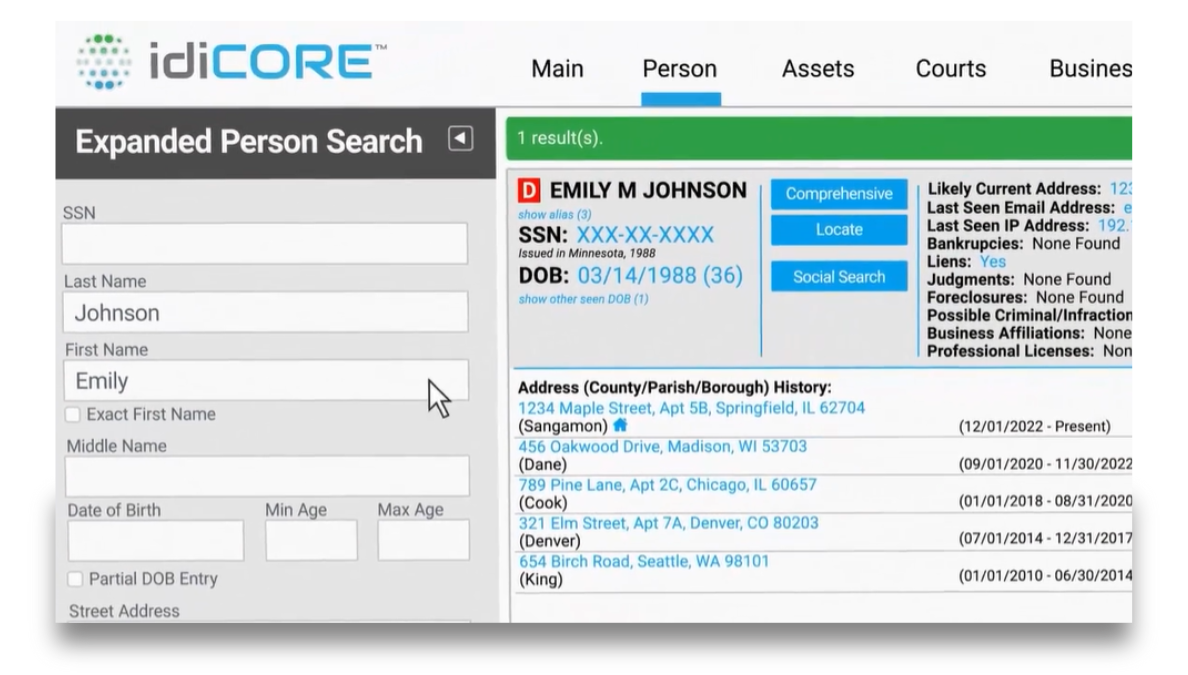Screen dimensions: 1188x675
Task: Click the Max Age field
Action: pyautogui.click(x=422, y=540)
